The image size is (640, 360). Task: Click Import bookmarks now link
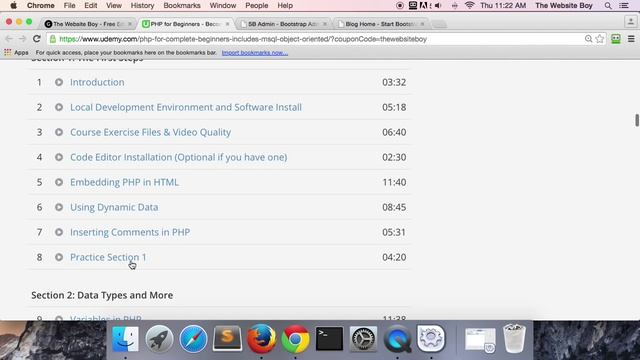coord(255,53)
